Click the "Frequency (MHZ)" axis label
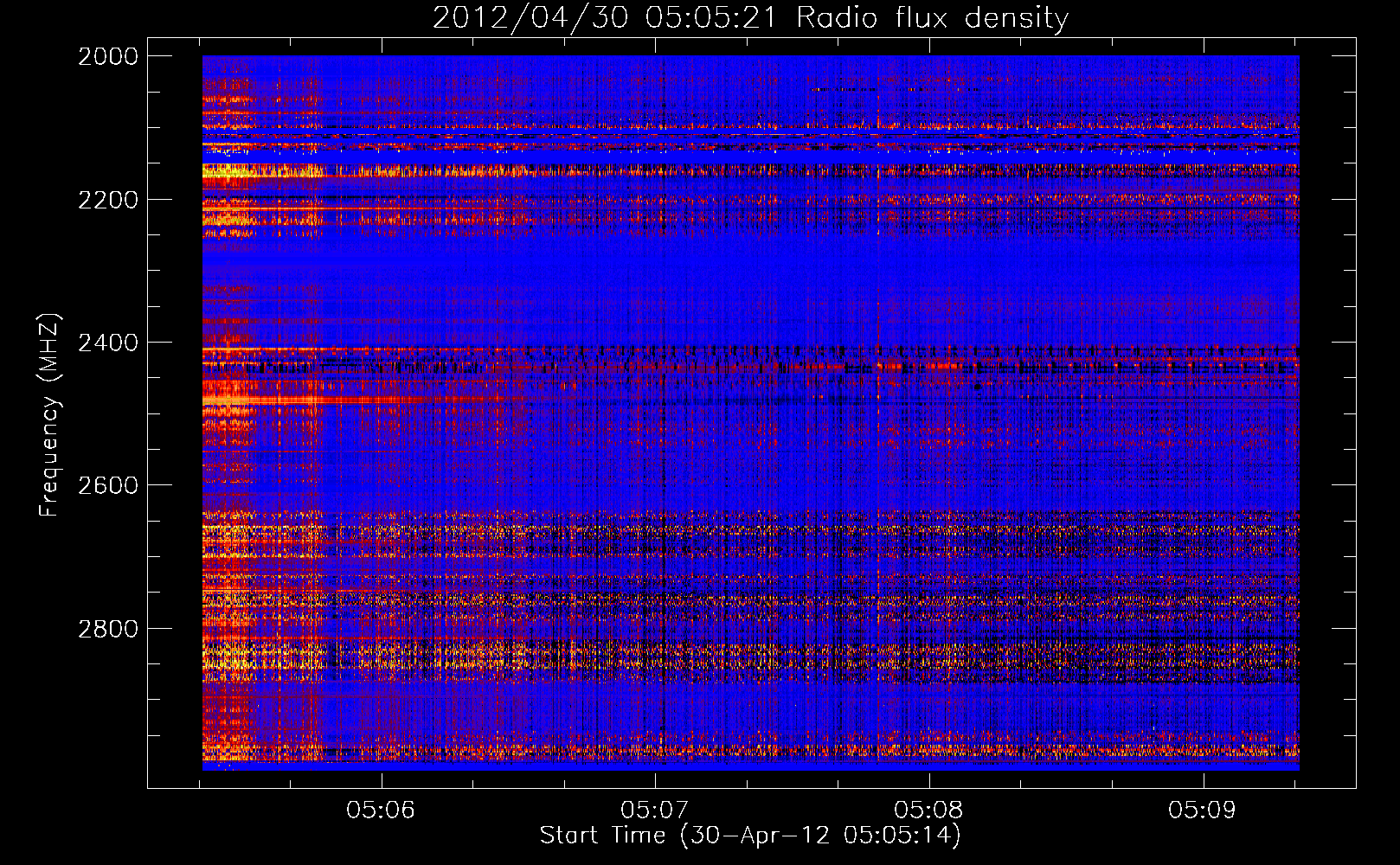 click(x=48, y=415)
